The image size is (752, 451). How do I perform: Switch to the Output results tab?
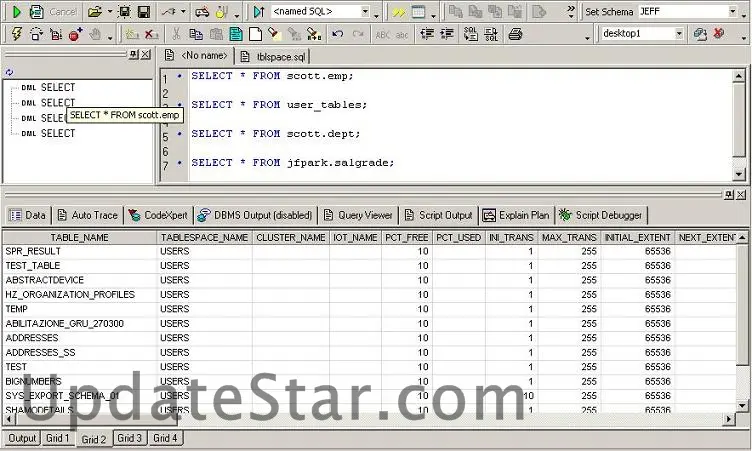click(22, 438)
